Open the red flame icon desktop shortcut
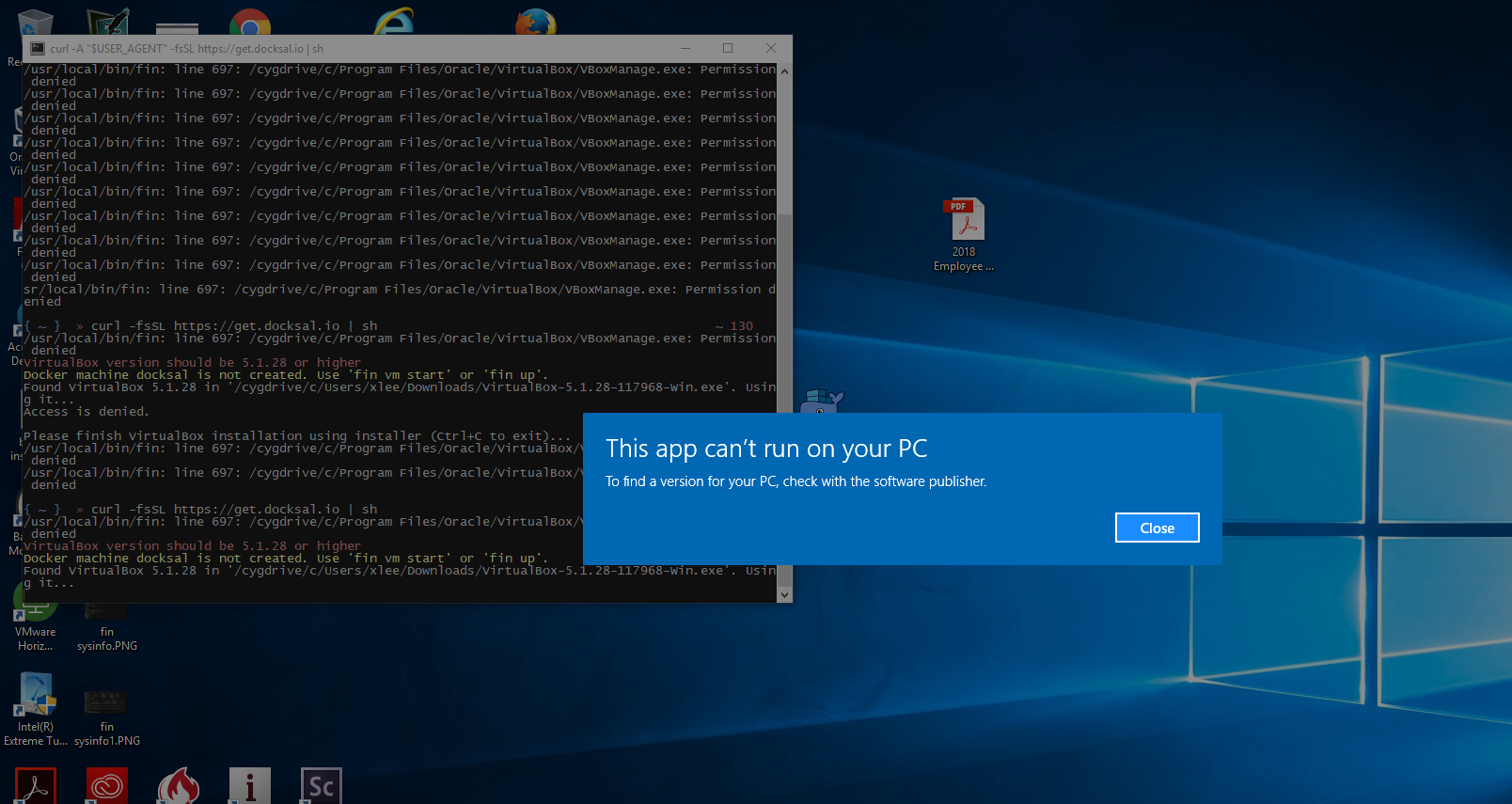Viewport: 1512px width, 804px height. 179,786
